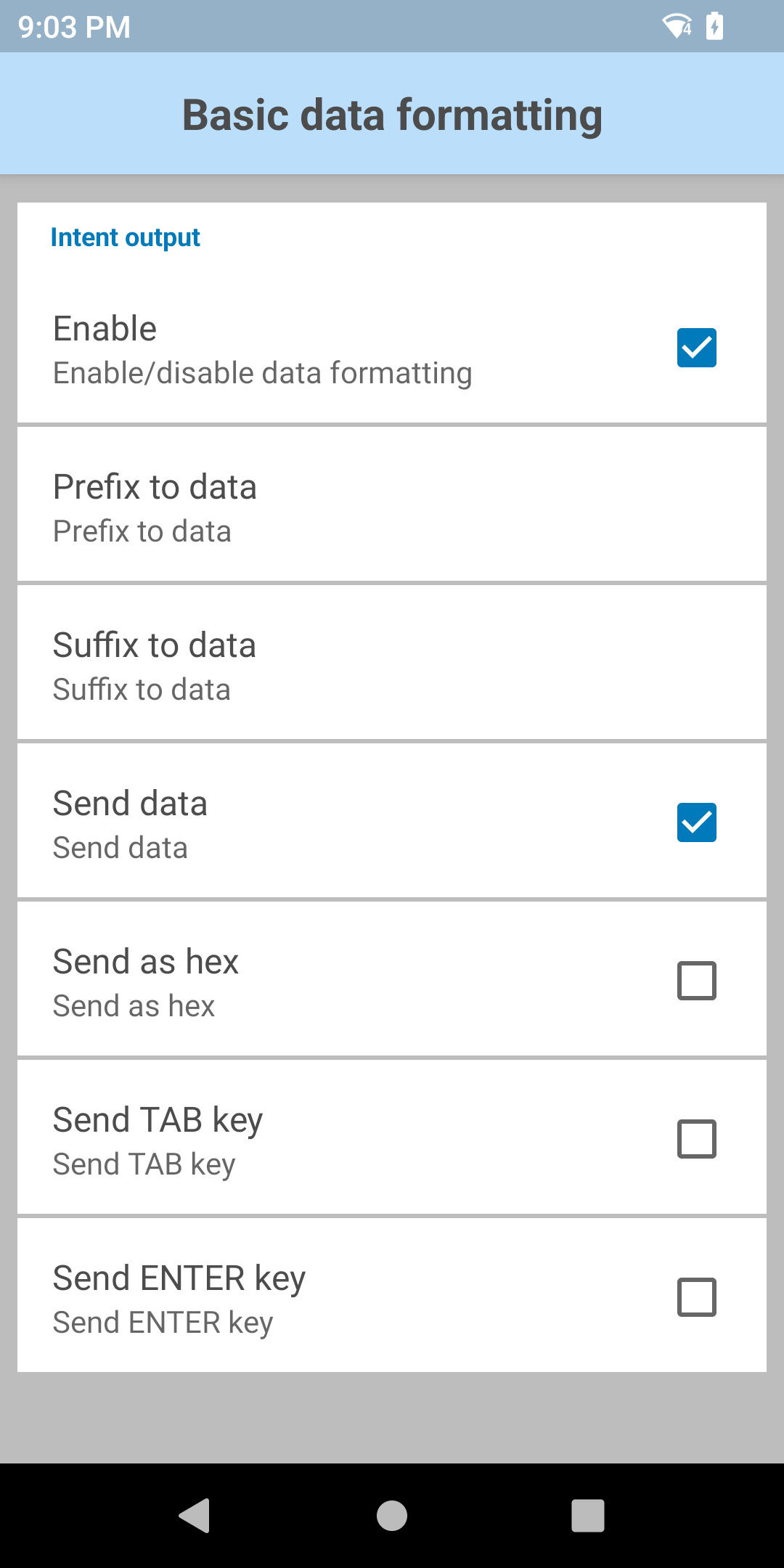Turn on Send ENTER key checkbox
The height and width of the screenshot is (1568, 784).
pyautogui.click(x=697, y=1297)
